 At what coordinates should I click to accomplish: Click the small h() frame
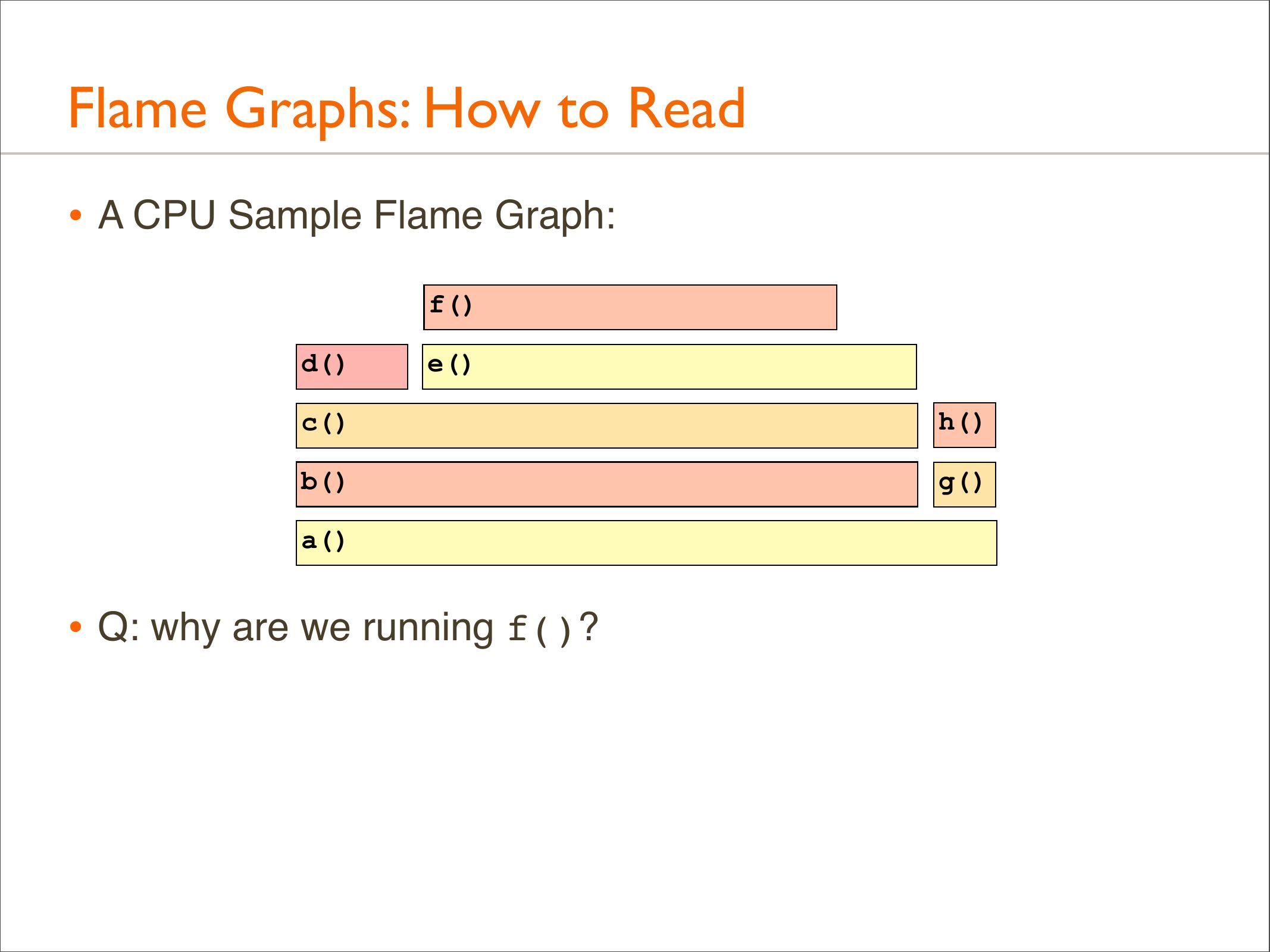(x=964, y=425)
